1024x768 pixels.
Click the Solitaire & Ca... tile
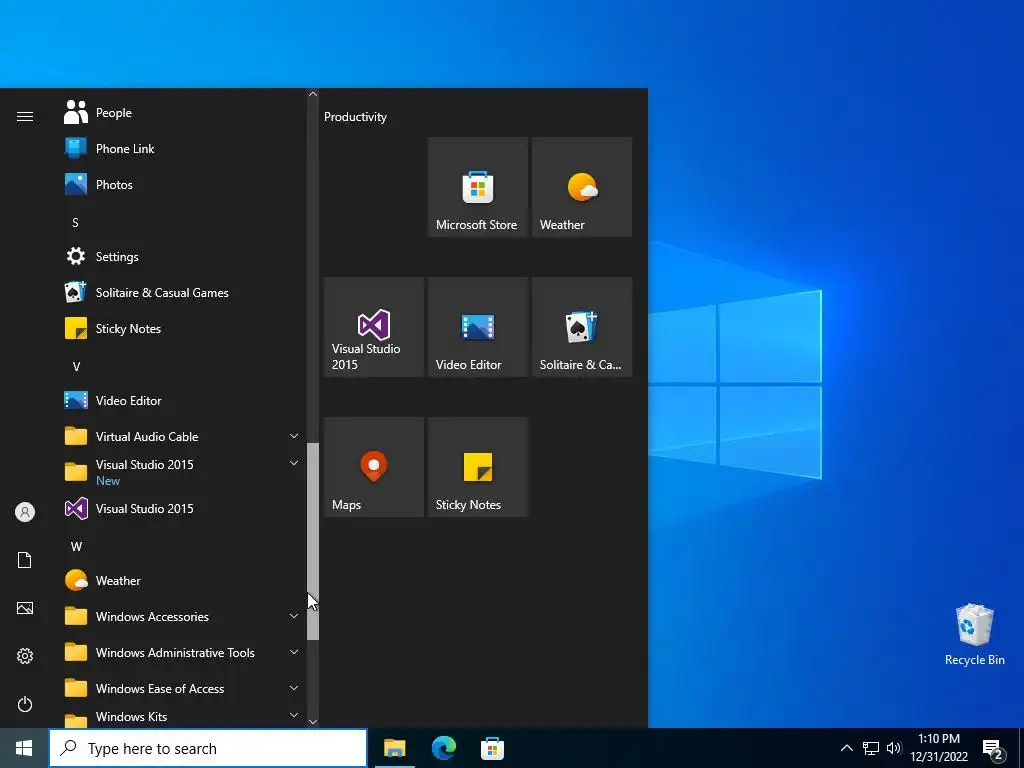pos(582,327)
